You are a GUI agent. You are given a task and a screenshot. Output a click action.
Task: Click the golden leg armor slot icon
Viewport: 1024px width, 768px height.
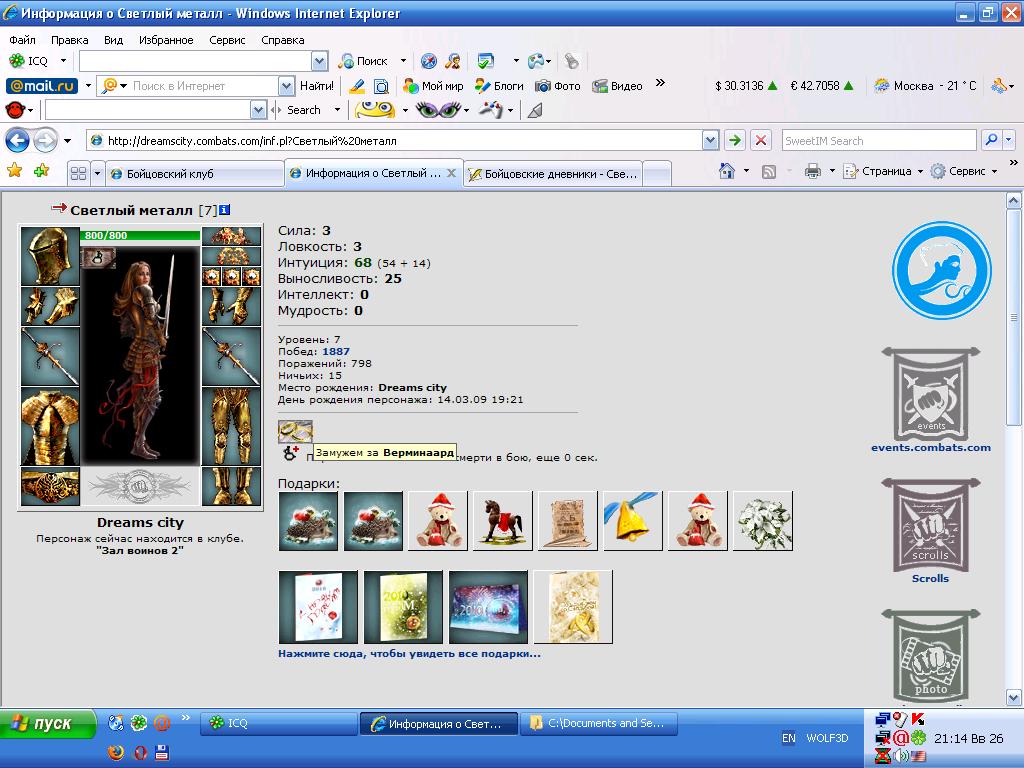[231, 426]
